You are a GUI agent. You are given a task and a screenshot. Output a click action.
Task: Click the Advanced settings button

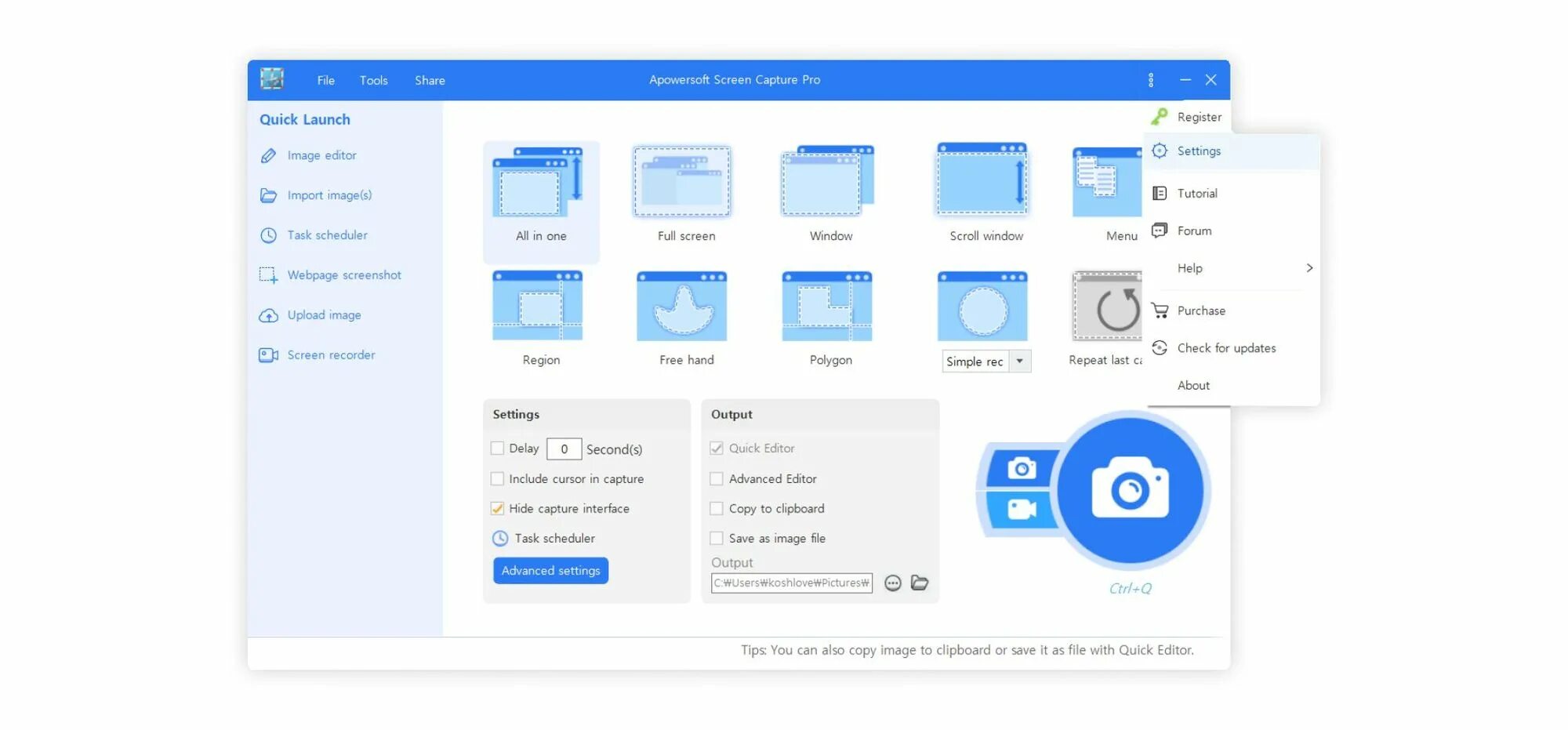(550, 571)
